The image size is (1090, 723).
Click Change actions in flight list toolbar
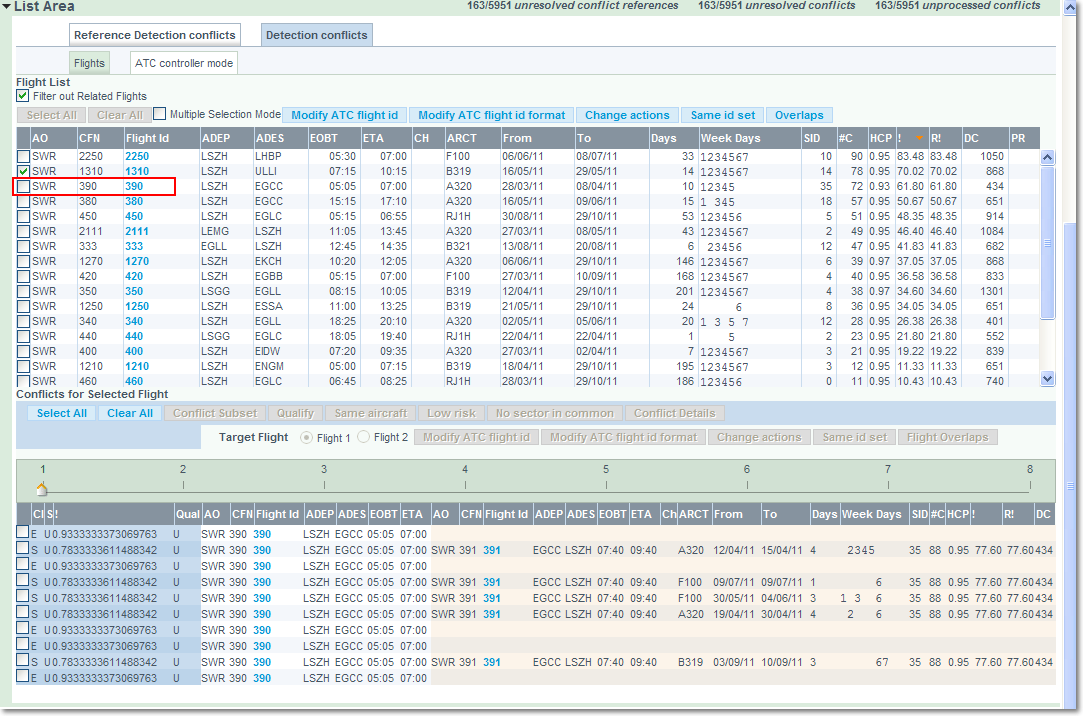pyautogui.click(x=627, y=115)
